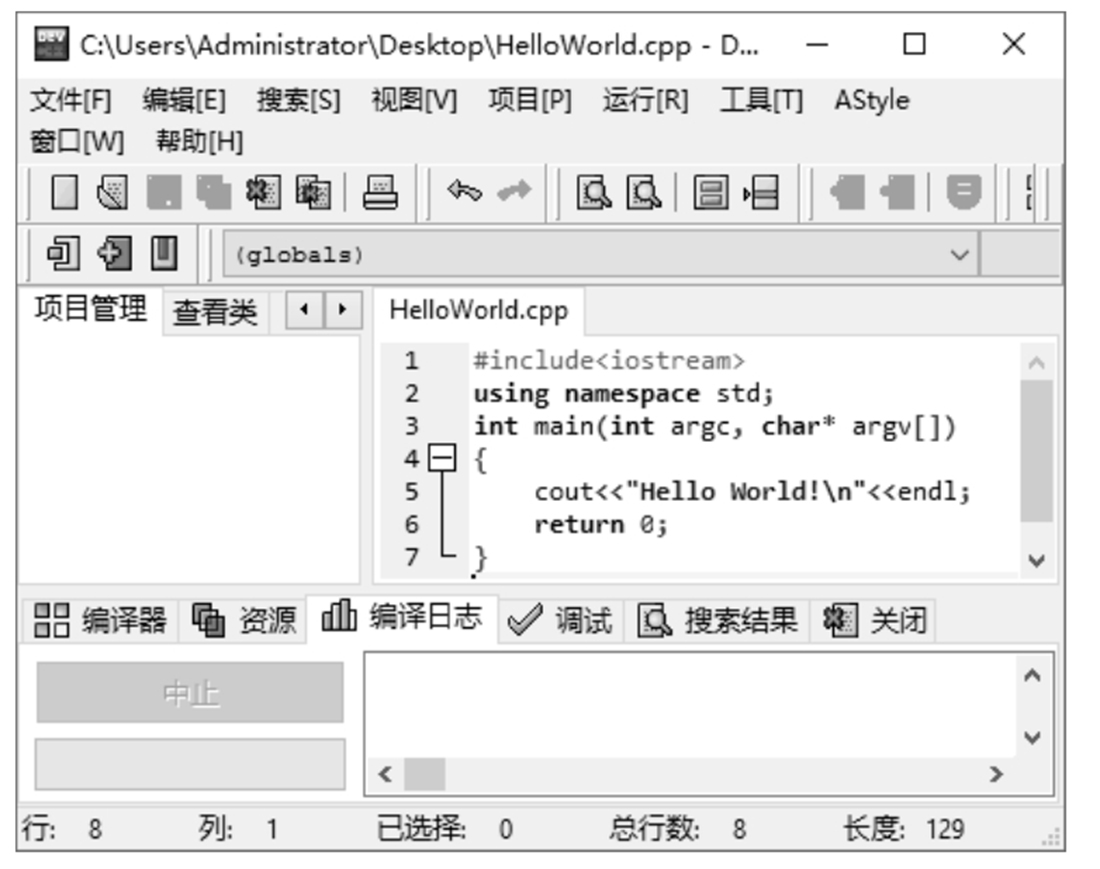Click the Insert snippet icon in second toolbar
Image resolution: width=1100 pixels, height=869 pixels.
(x=63, y=253)
